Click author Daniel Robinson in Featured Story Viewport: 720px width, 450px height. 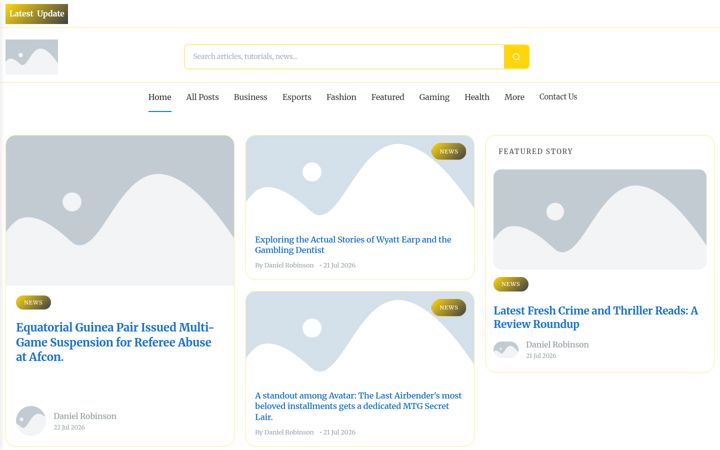coord(557,344)
